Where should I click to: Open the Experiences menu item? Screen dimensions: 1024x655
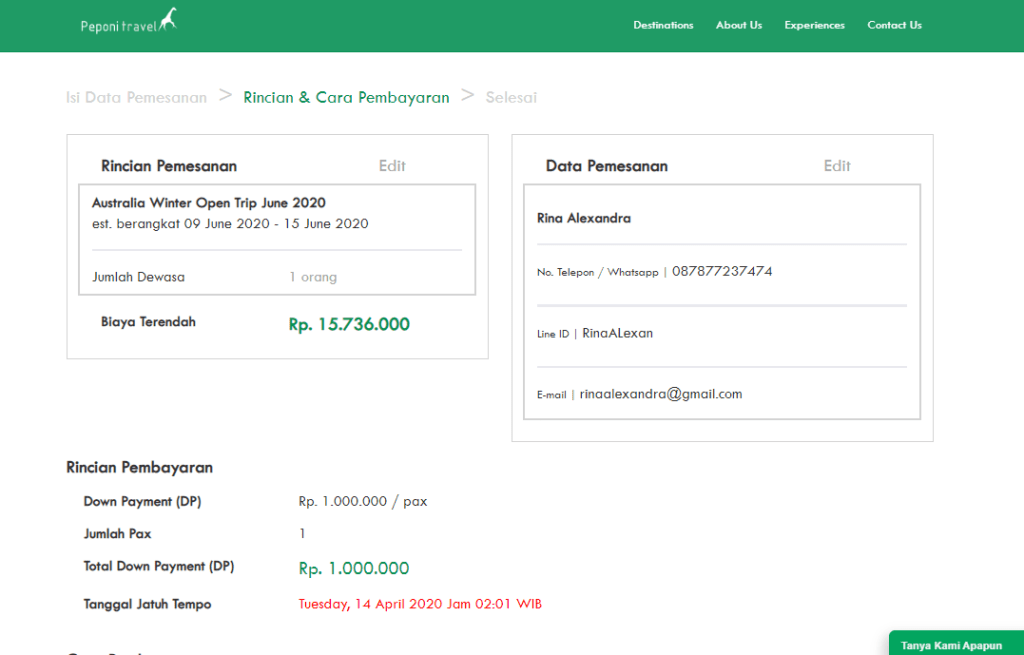pos(814,25)
